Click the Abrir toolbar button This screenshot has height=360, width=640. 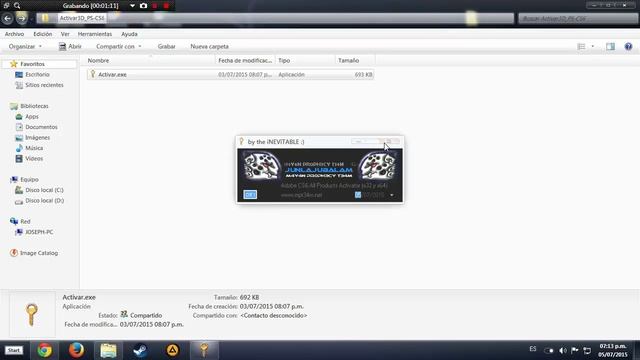point(70,47)
